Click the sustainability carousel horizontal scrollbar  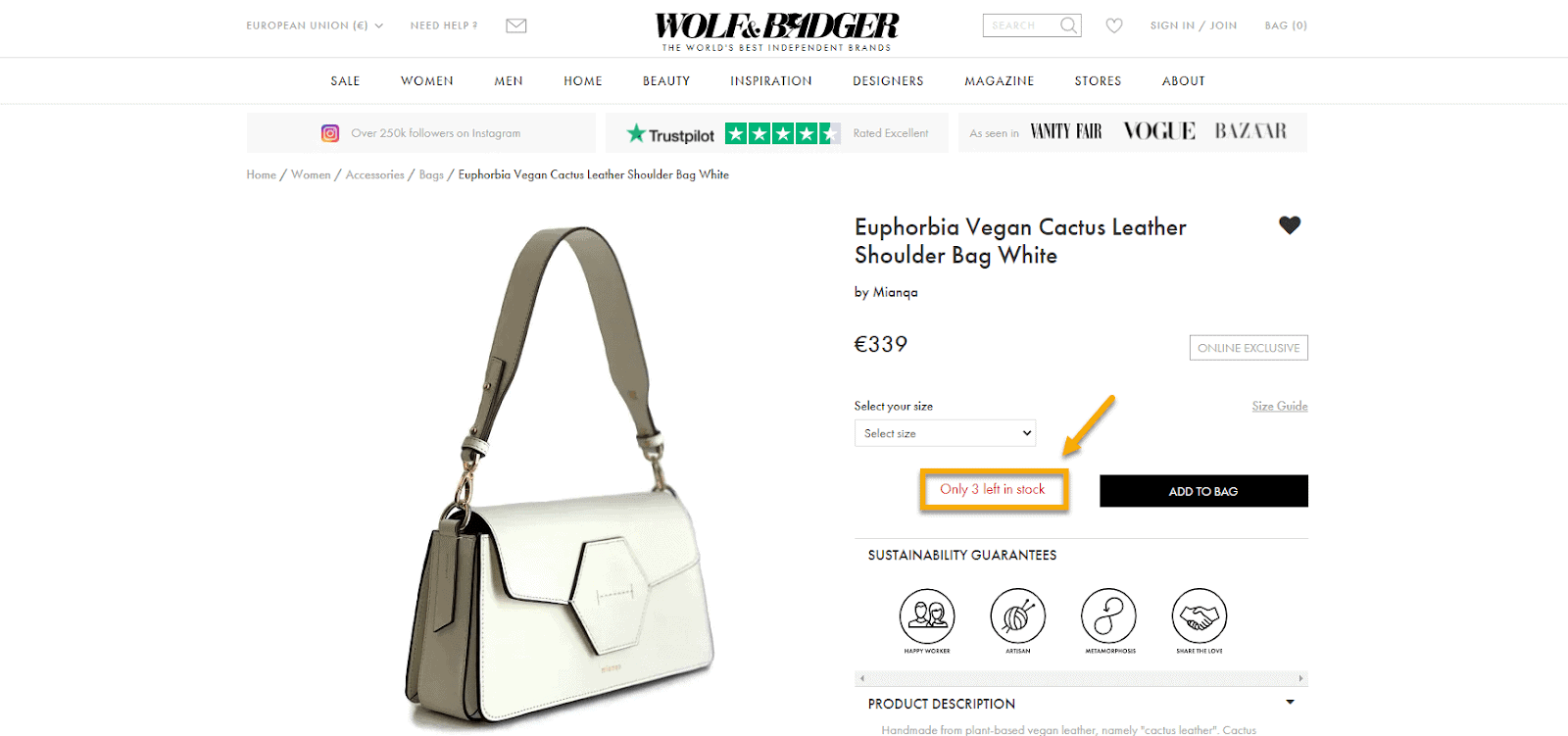pyautogui.click(x=1081, y=678)
